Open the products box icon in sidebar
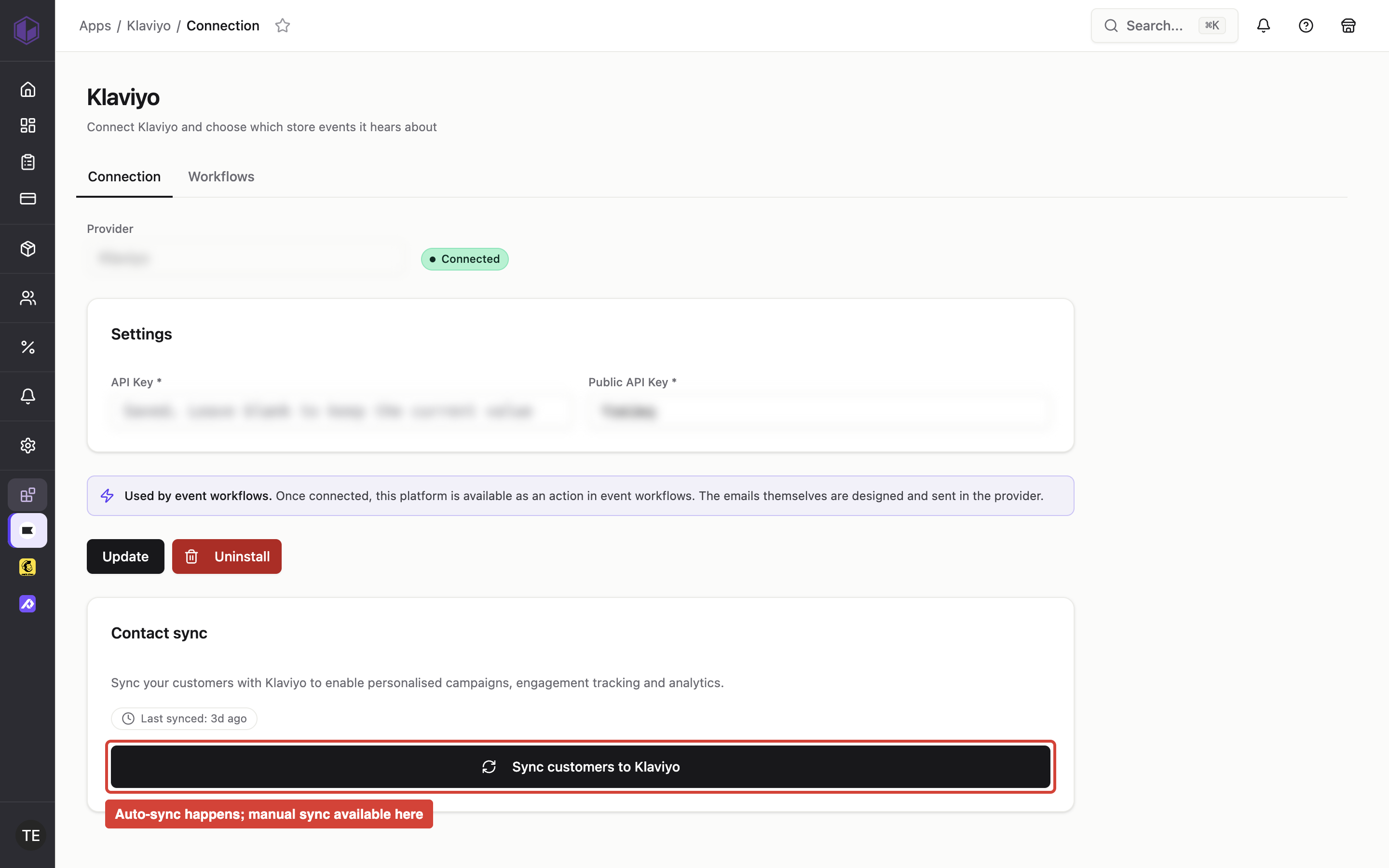Viewport: 1389px width, 868px height. pos(27,248)
